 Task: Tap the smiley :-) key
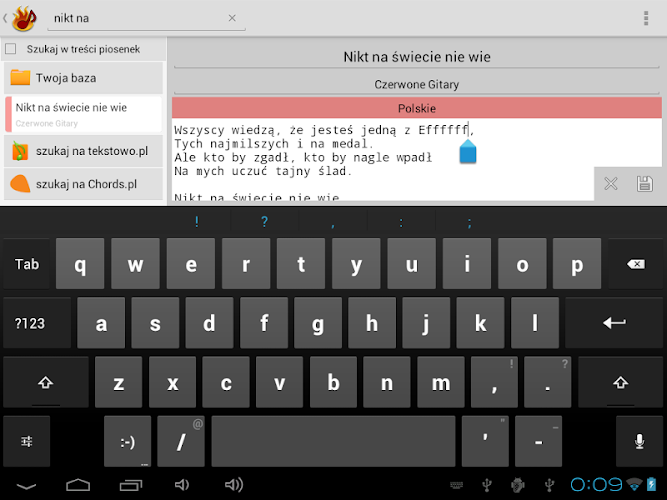[x=127, y=441]
